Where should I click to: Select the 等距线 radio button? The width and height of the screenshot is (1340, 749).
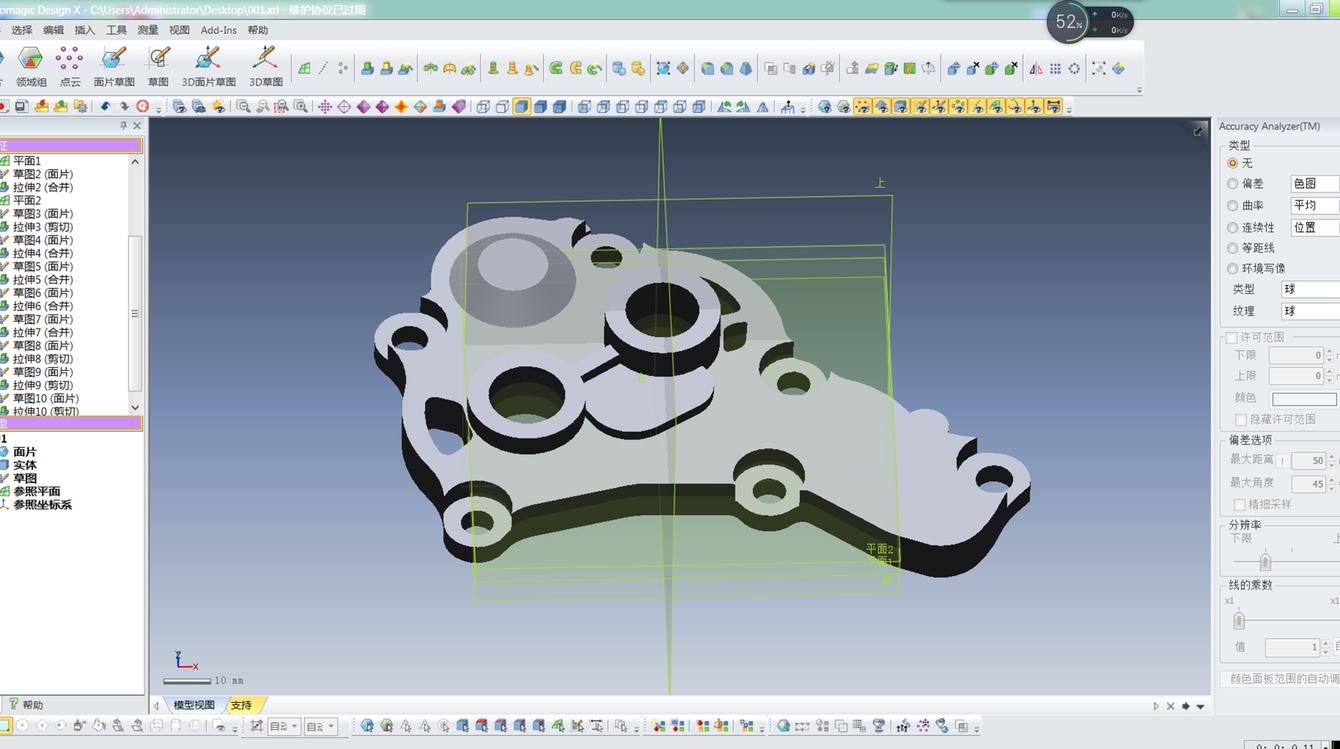[x=1233, y=248]
